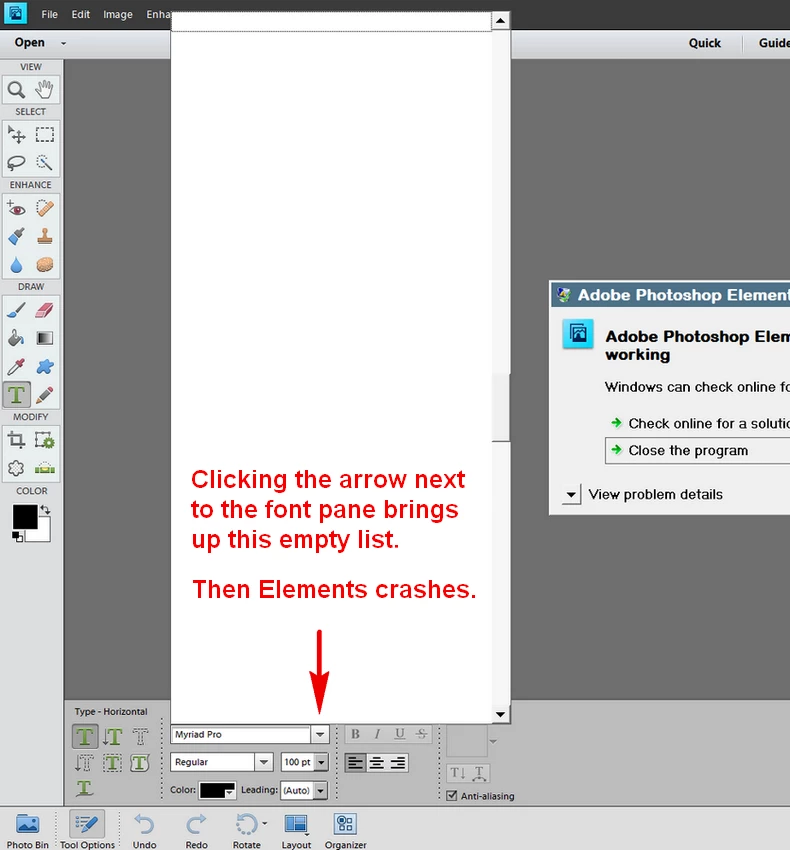
Task: Select the Crop tool
Action: pos(16,440)
